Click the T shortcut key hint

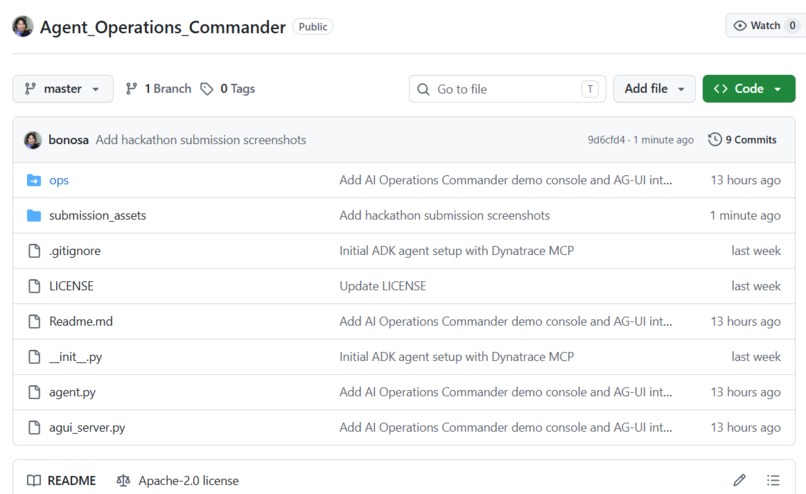pos(590,89)
